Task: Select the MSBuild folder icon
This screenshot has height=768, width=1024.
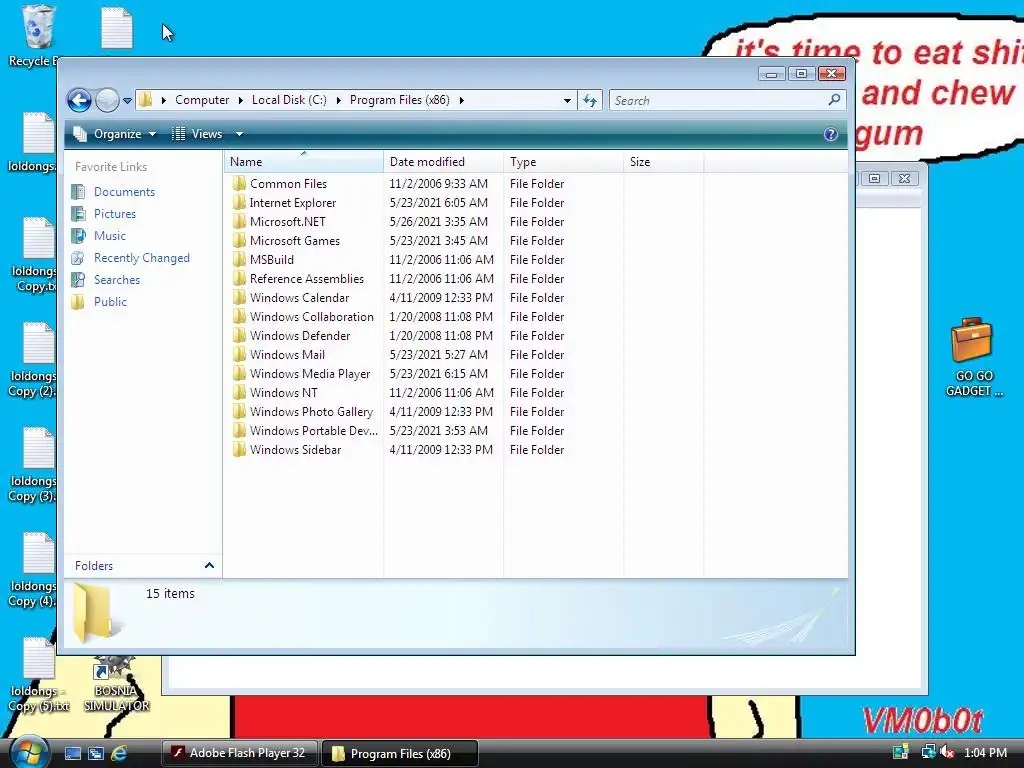Action: click(239, 259)
